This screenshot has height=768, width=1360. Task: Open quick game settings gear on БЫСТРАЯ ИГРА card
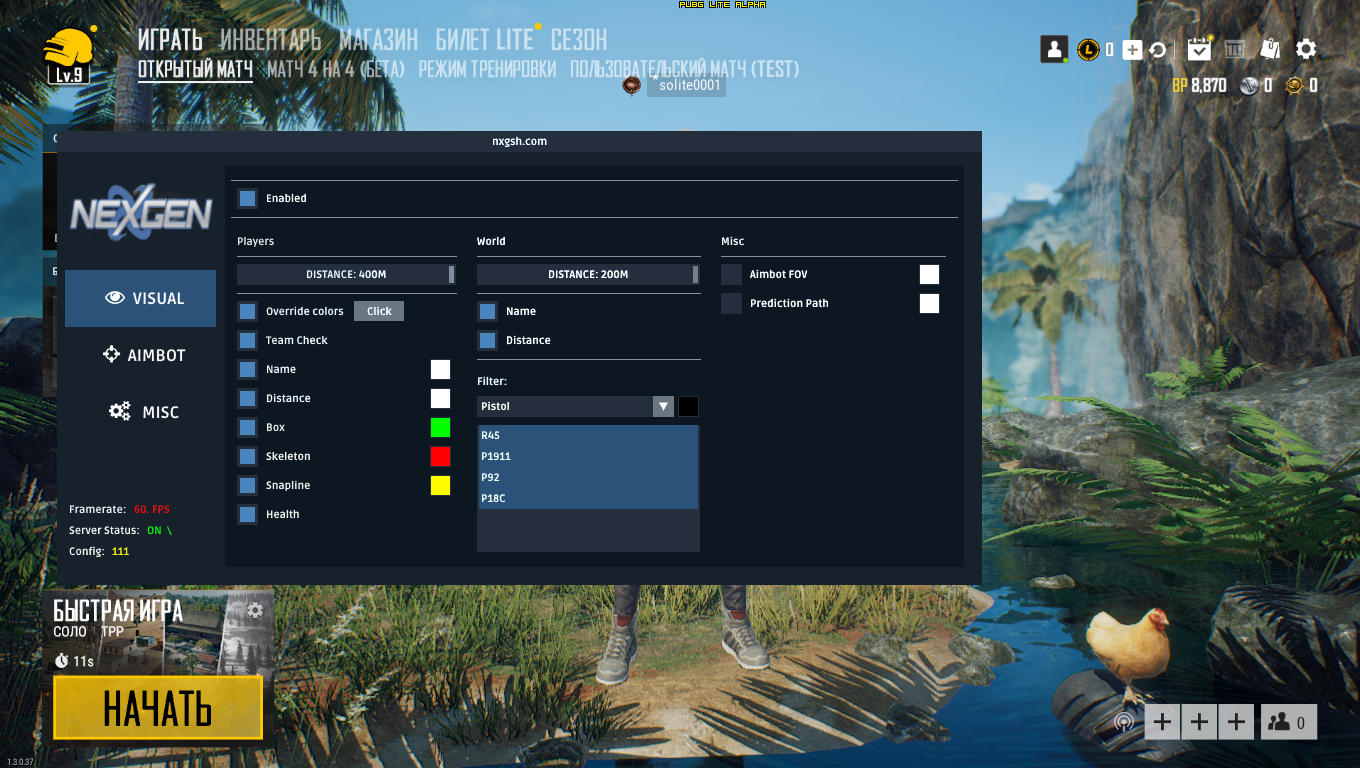[255, 610]
